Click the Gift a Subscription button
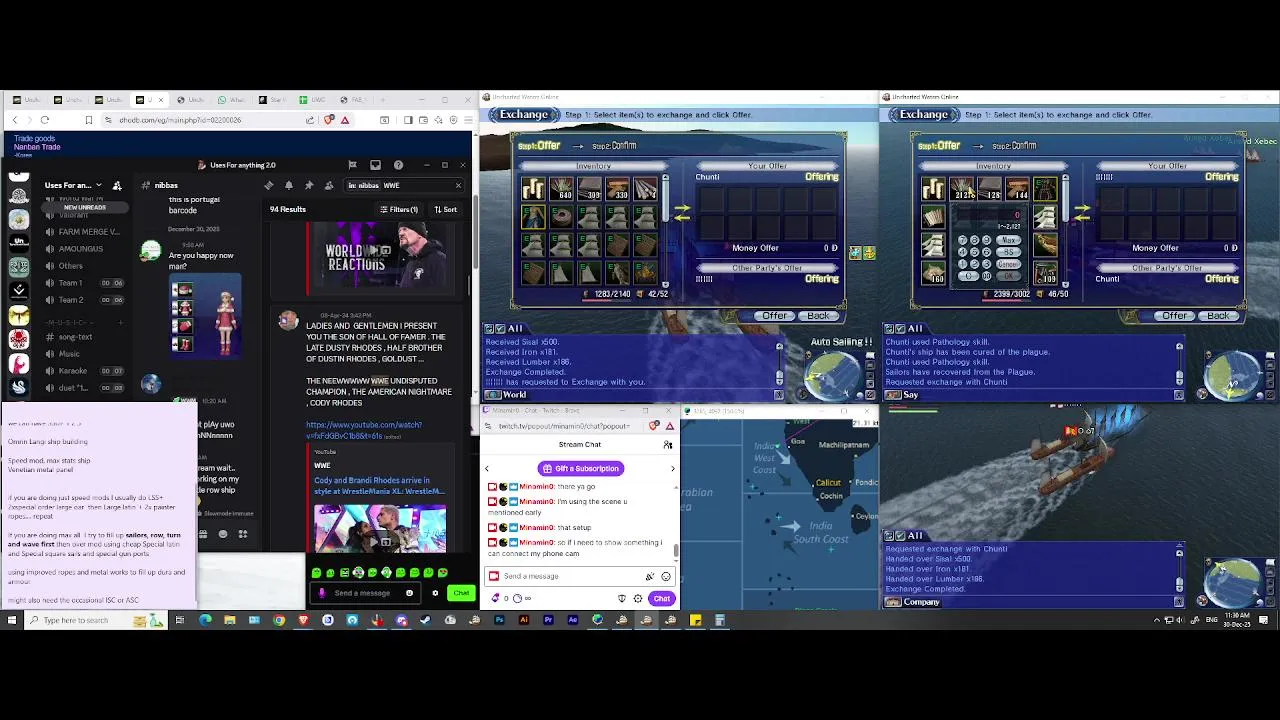Screen dimensions: 1280x720 pyautogui.click(x=580, y=469)
